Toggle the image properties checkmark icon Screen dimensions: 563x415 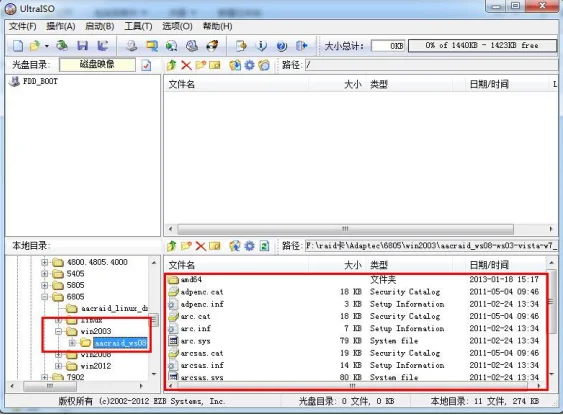click(146, 65)
